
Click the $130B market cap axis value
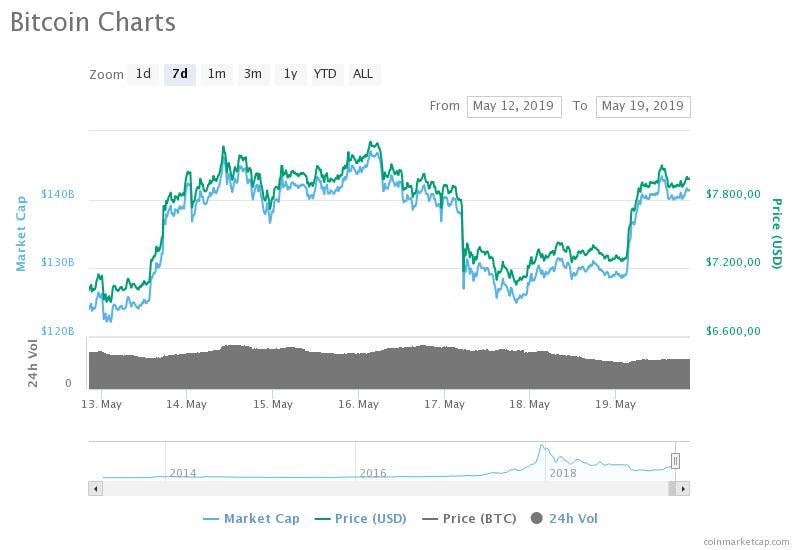pos(58,262)
